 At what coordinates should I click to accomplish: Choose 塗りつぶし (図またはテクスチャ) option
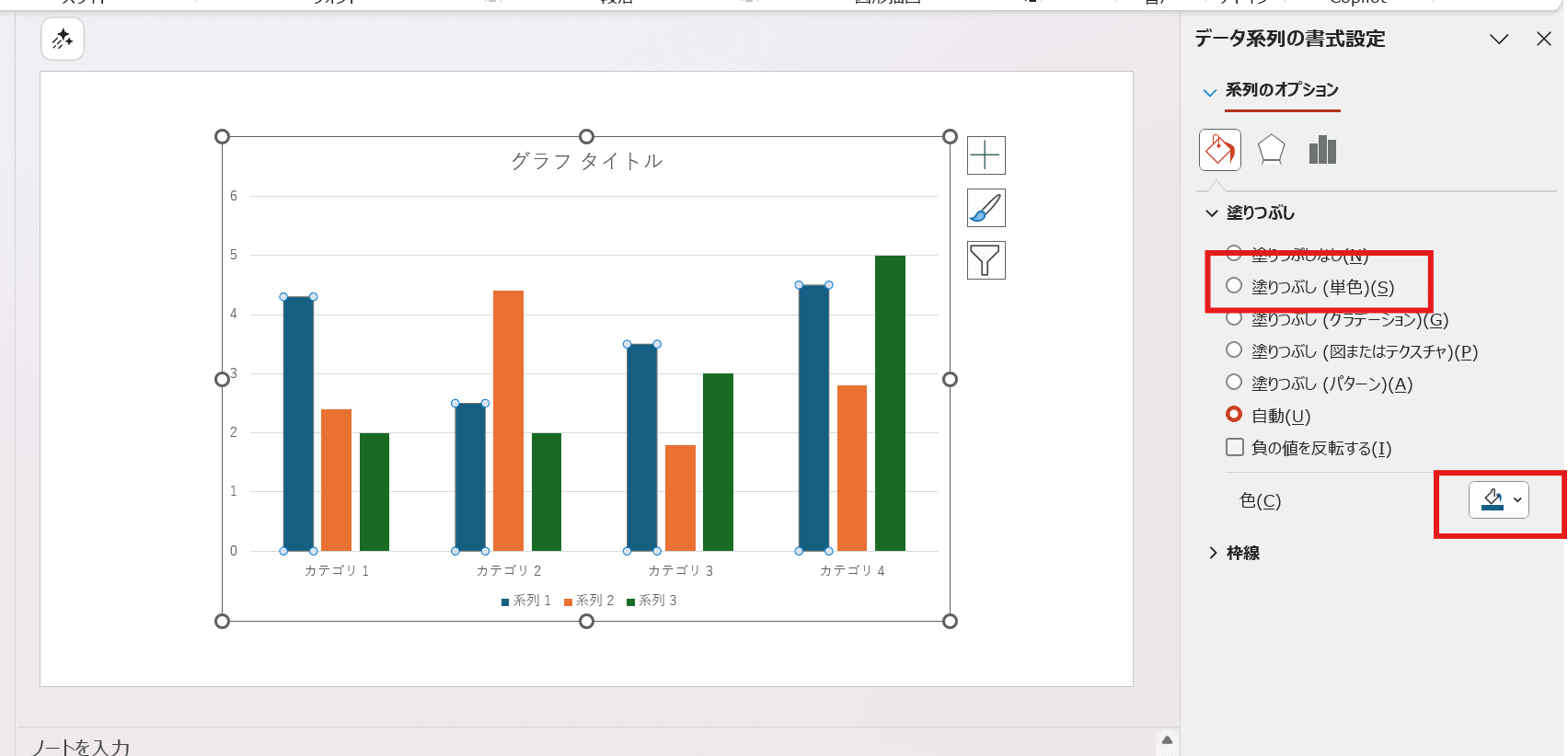(1234, 350)
